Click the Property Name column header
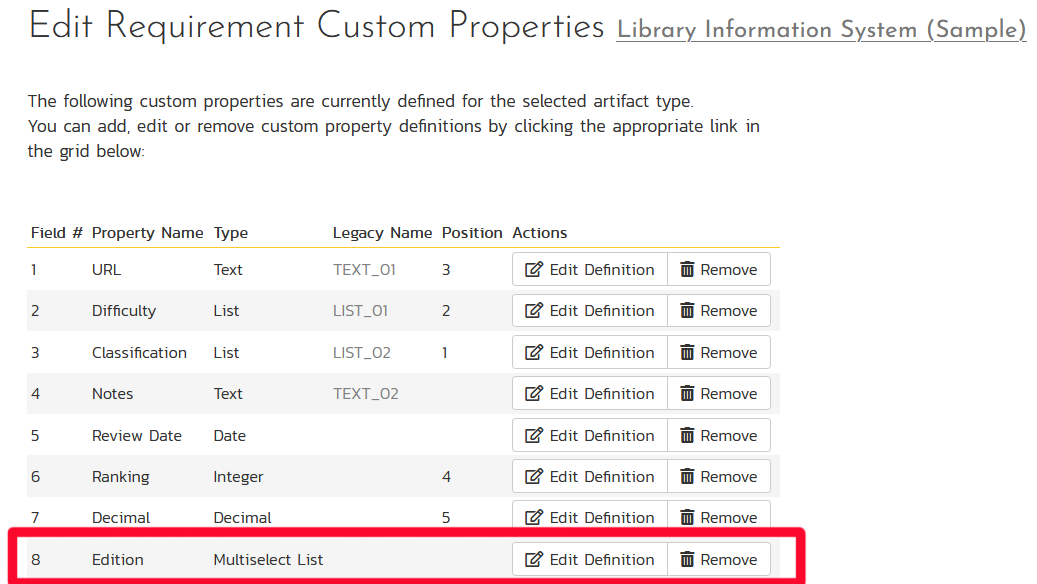 pyautogui.click(x=147, y=233)
